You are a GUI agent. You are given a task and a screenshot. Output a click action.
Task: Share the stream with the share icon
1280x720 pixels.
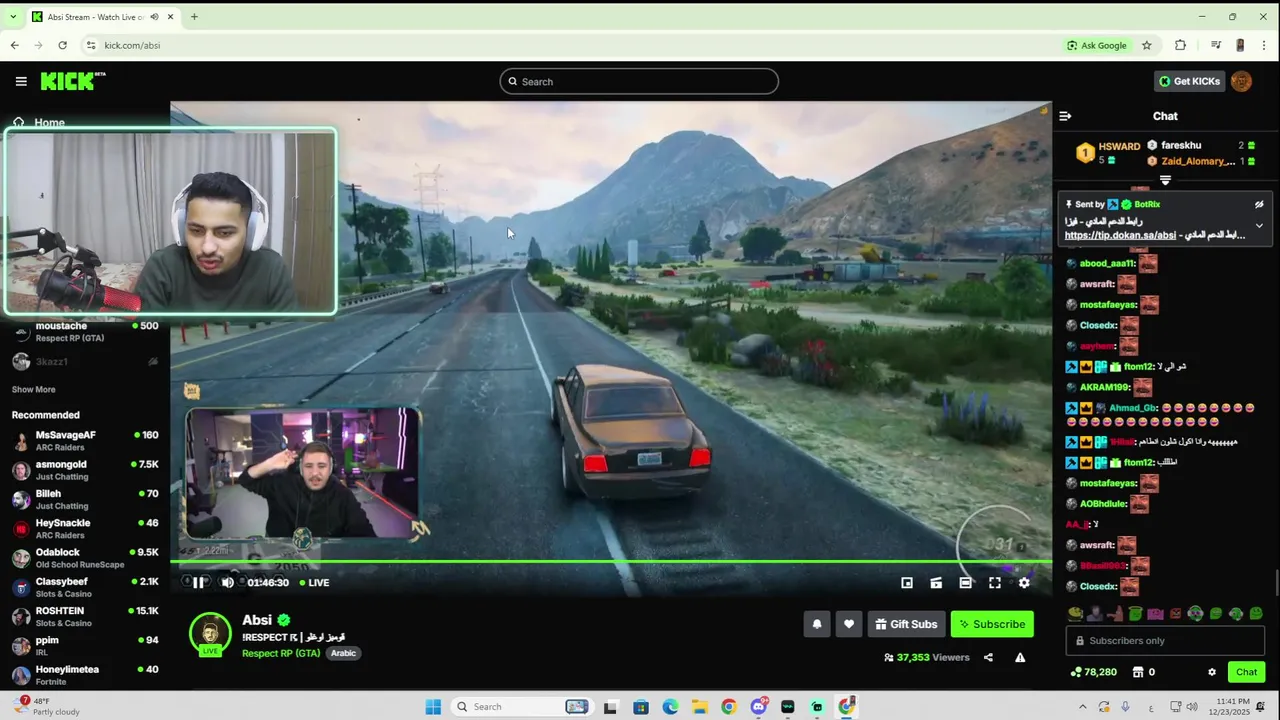988,657
